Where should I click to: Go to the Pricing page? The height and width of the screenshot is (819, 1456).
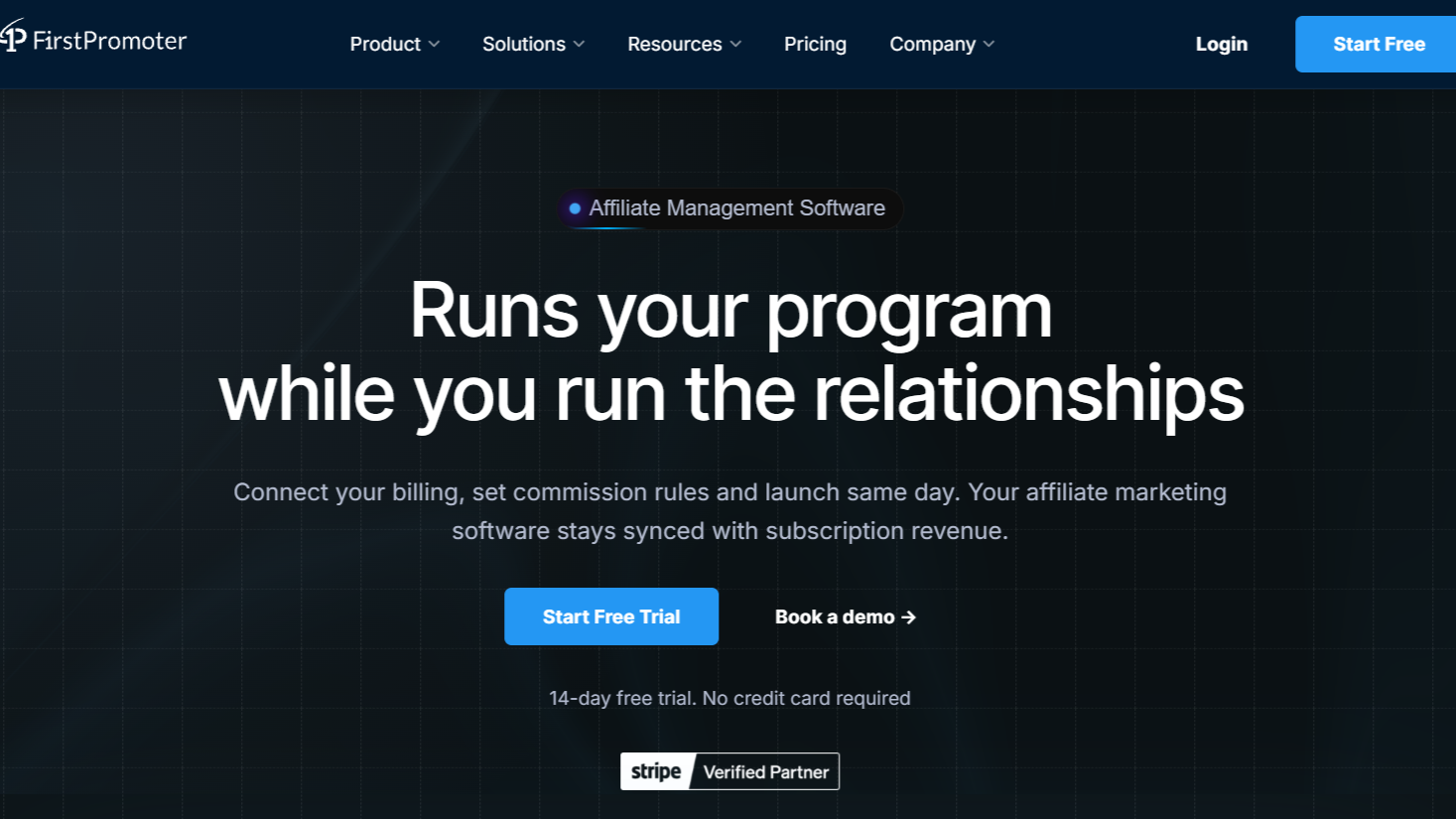[815, 44]
